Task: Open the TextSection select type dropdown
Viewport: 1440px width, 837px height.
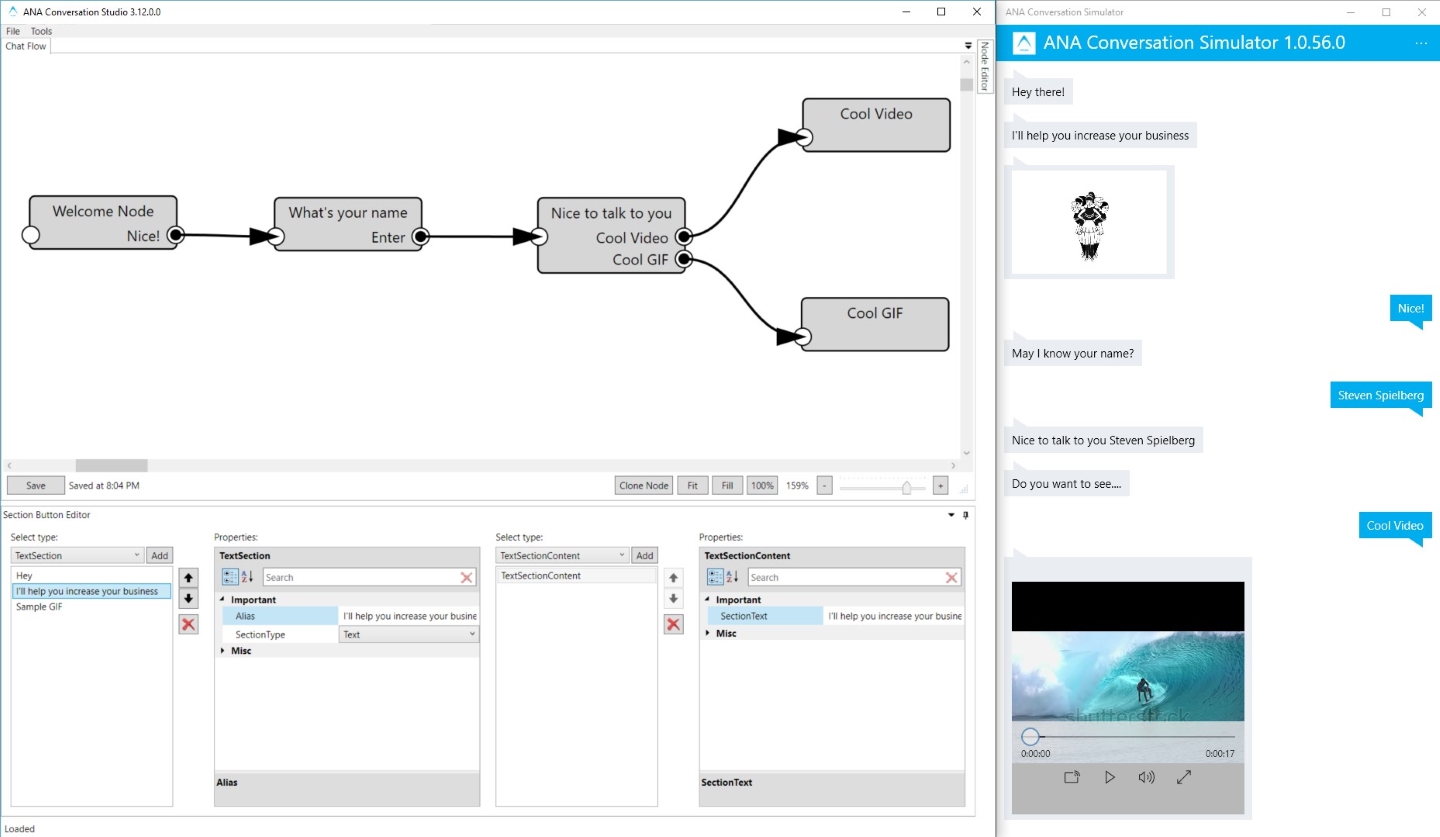Action: [77, 555]
